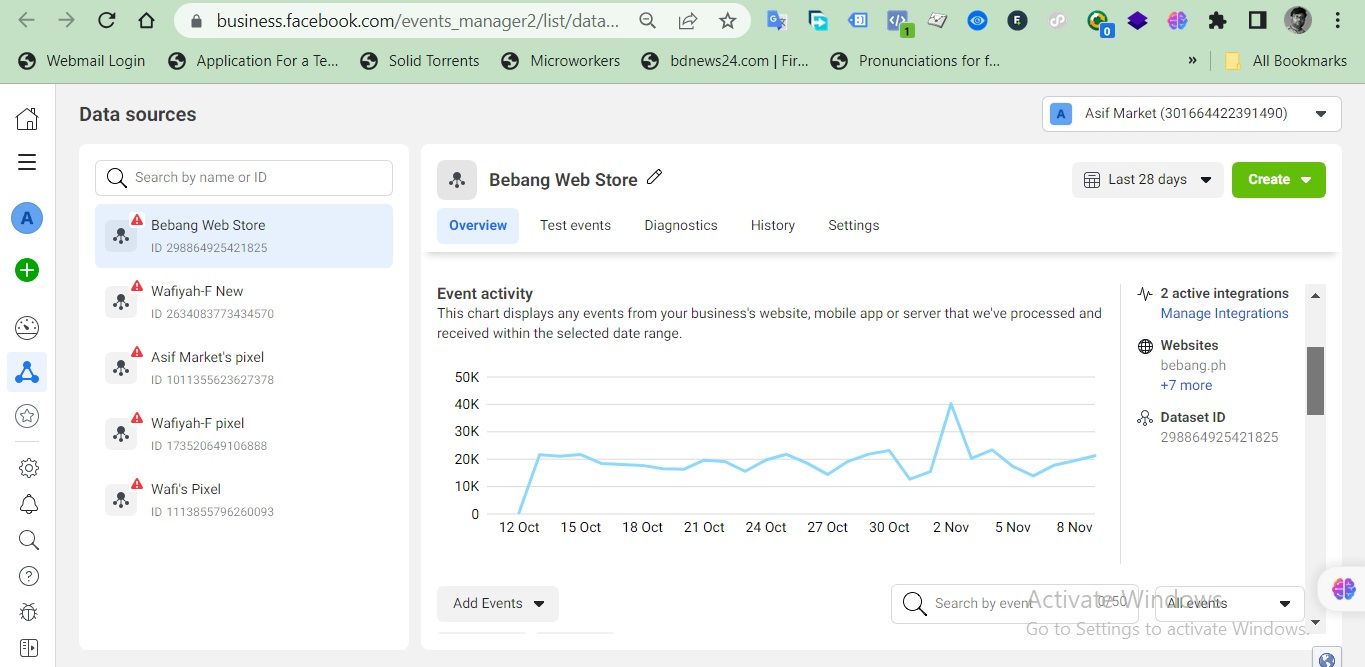Expand the Add Events dropdown
The height and width of the screenshot is (667, 1365).
tap(498, 603)
